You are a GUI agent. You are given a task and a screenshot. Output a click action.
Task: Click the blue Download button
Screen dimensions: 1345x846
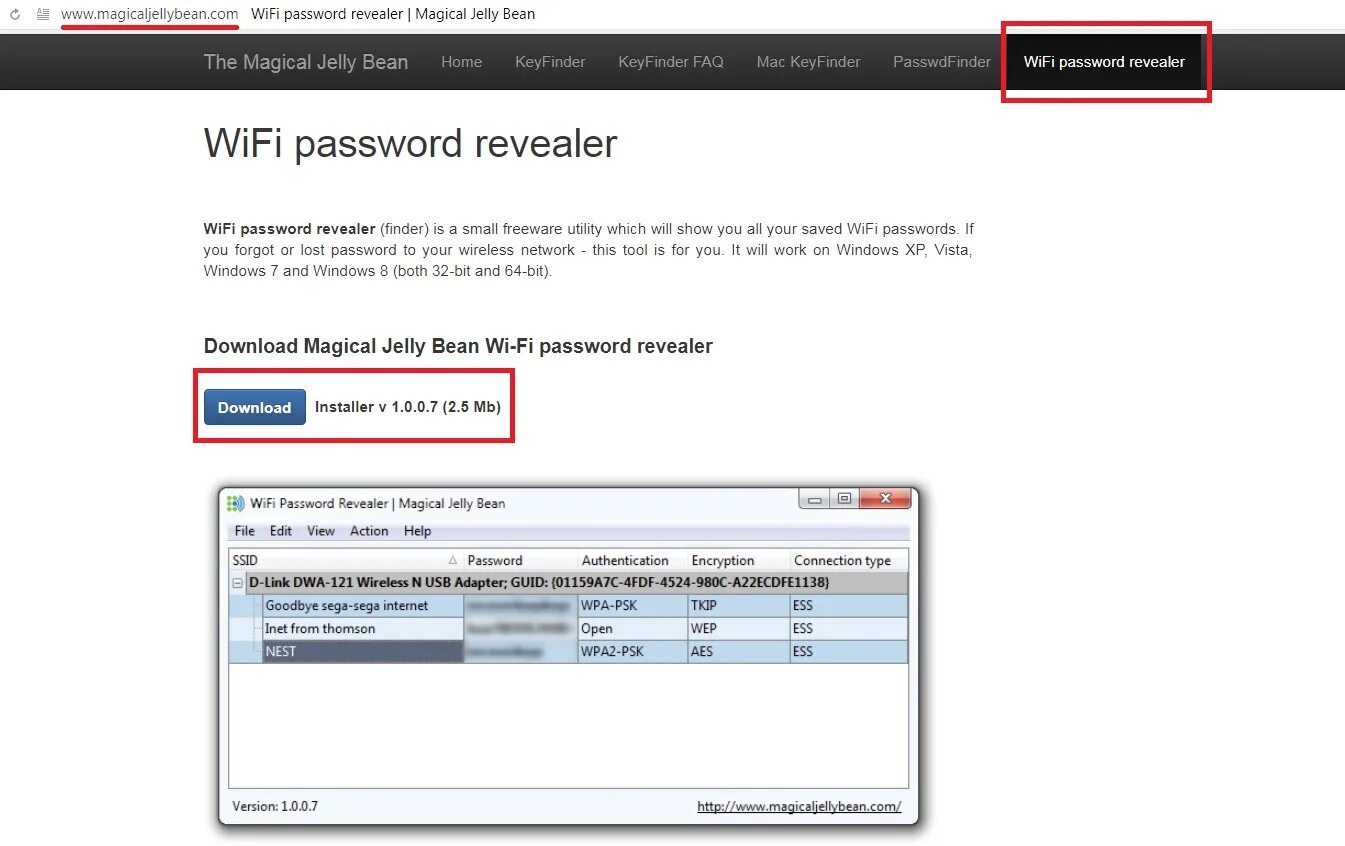coord(255,407)
